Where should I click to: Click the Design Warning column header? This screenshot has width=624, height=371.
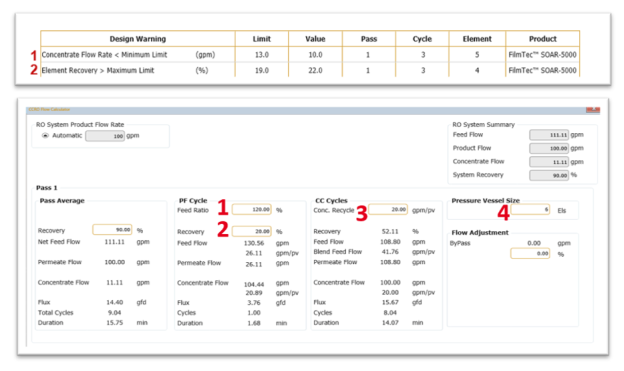tap(138, 39)
